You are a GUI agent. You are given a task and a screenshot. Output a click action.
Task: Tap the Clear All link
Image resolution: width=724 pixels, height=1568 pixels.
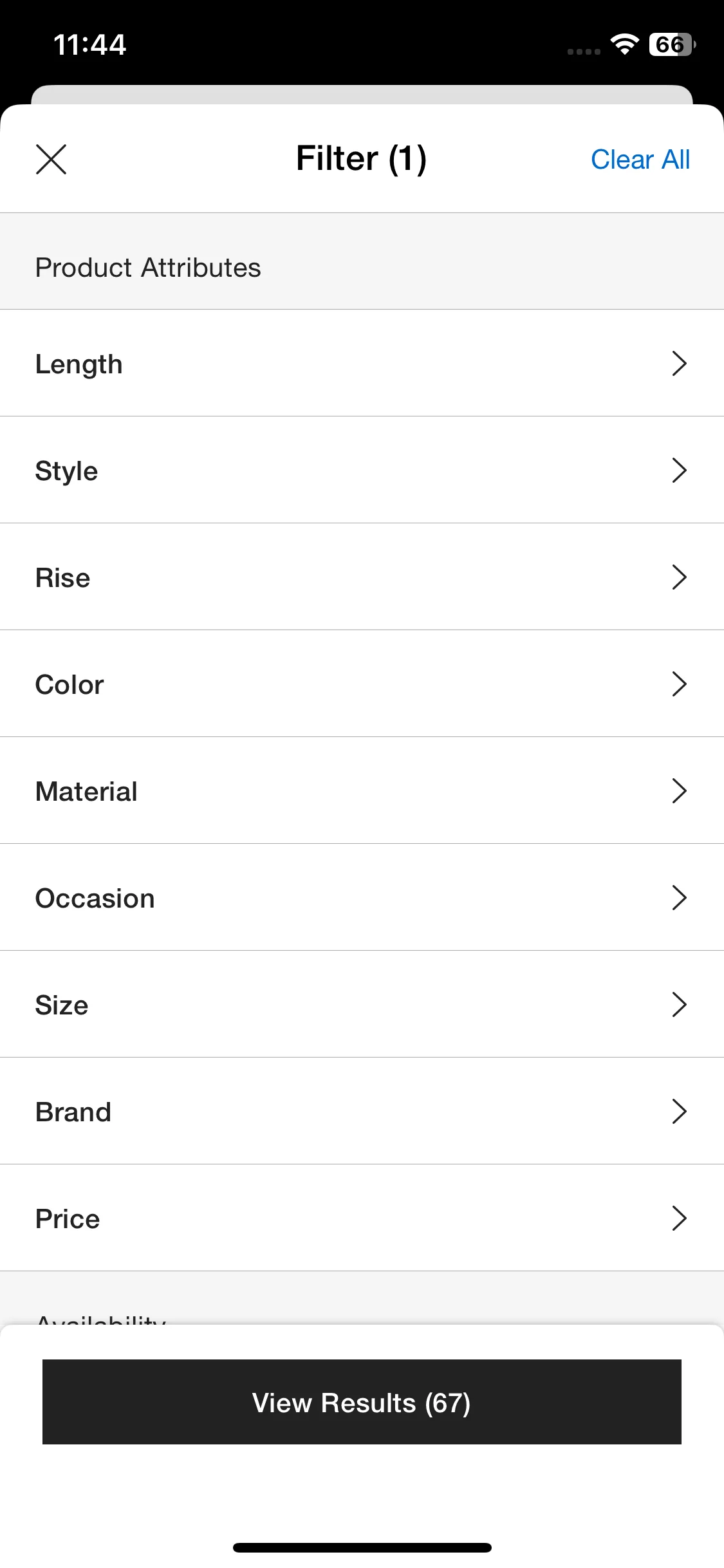(640, 160)
